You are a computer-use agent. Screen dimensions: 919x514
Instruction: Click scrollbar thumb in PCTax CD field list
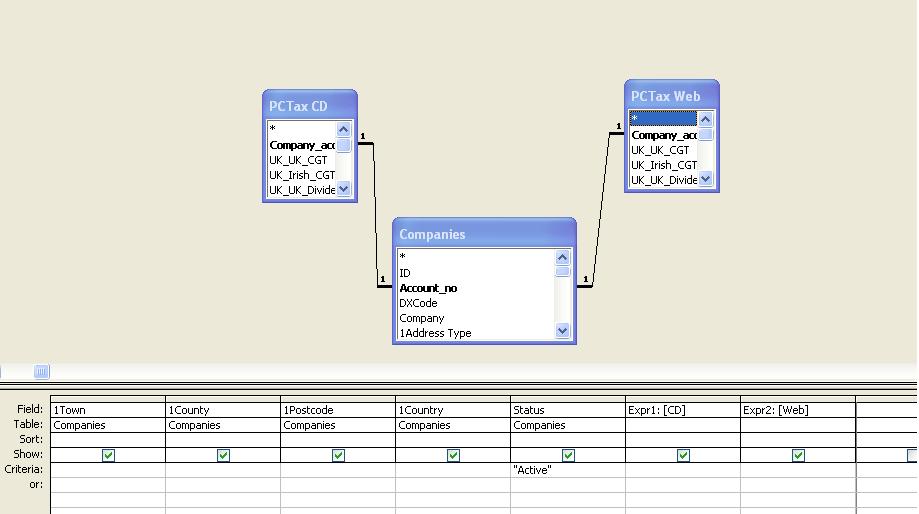[x=343, y=144]
